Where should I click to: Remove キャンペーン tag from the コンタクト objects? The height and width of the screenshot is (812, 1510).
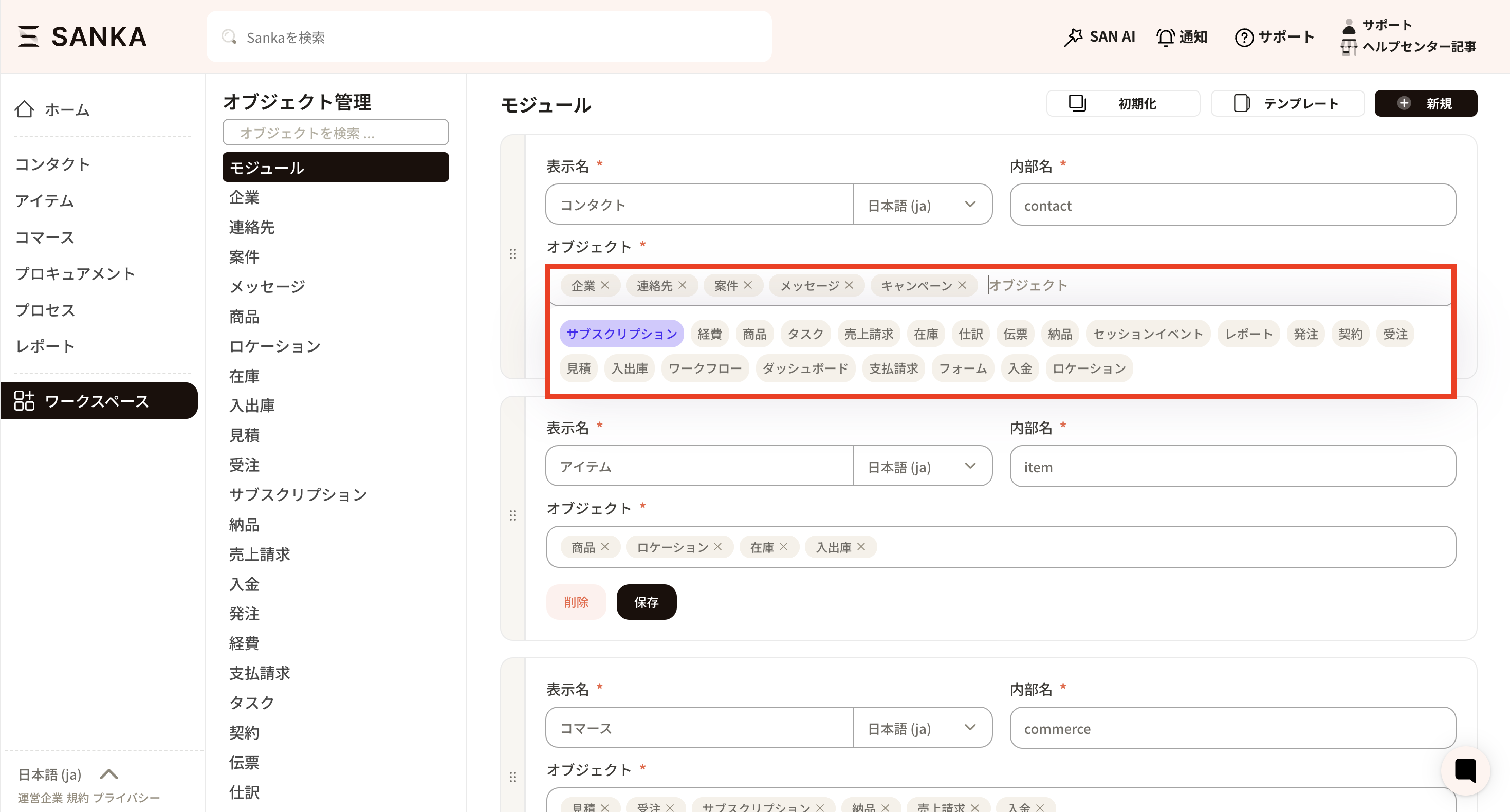click(x=963, y=285)
